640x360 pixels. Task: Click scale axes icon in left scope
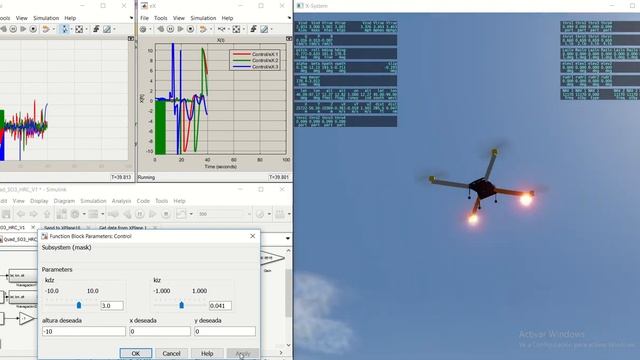click(79, 29)
